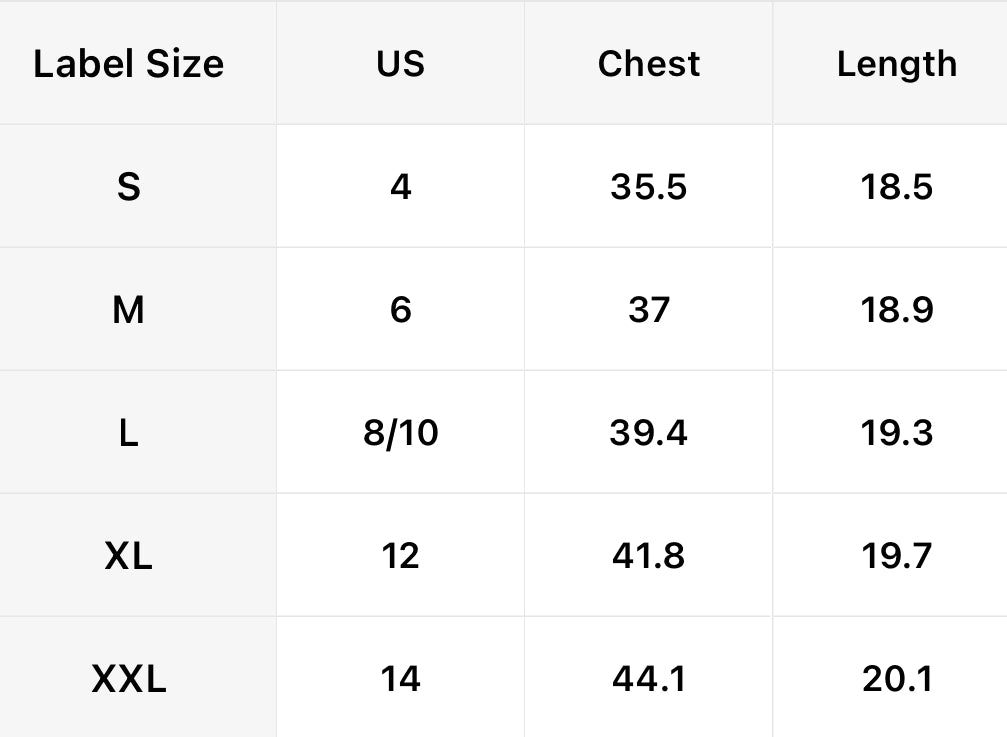Select the US size 8/10 cell
The height and width of the screenshot is (737, 1007).
(400, 433)
